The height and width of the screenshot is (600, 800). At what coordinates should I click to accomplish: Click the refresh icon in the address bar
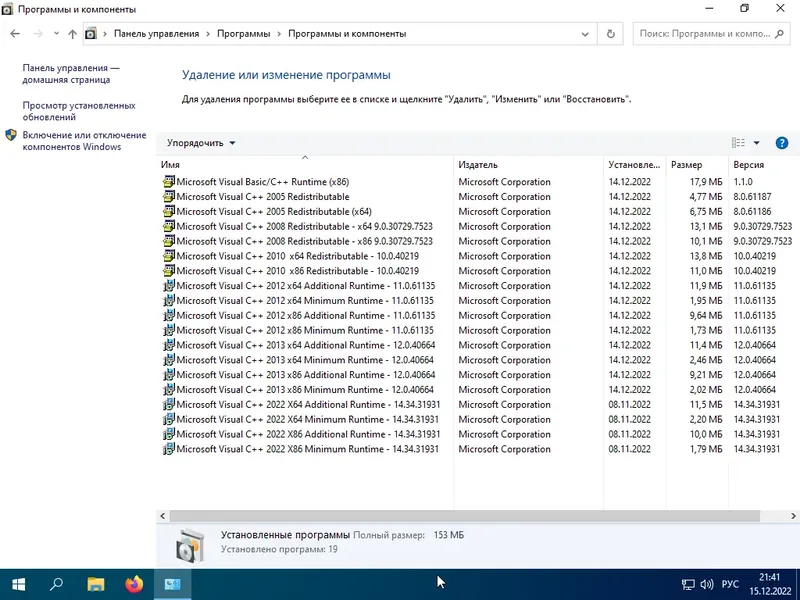click(610, 33)
